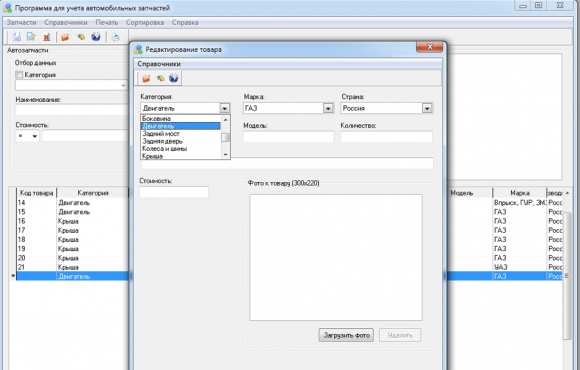Open the Сортировка menu

click(145, 22)
